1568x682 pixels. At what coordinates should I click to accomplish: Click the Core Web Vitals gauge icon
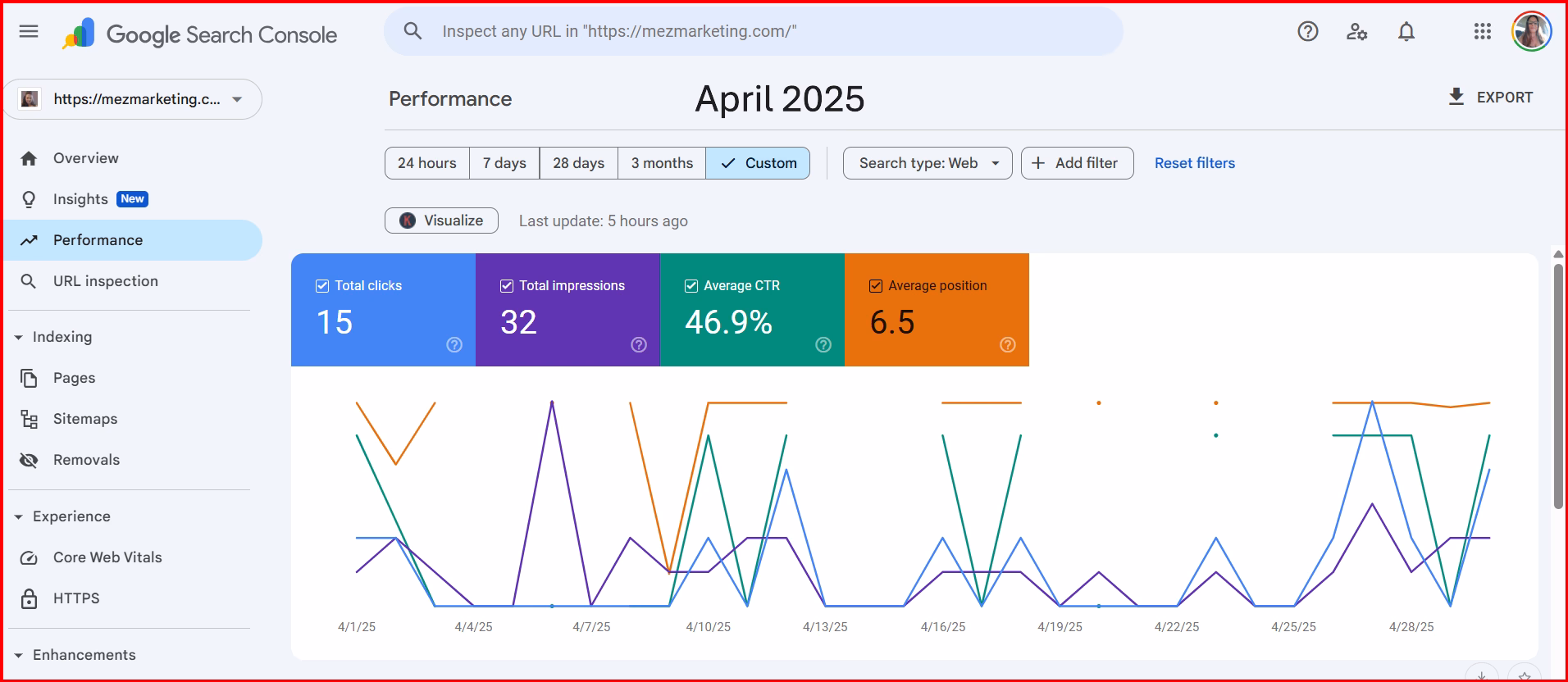click(x=29, y=557)
